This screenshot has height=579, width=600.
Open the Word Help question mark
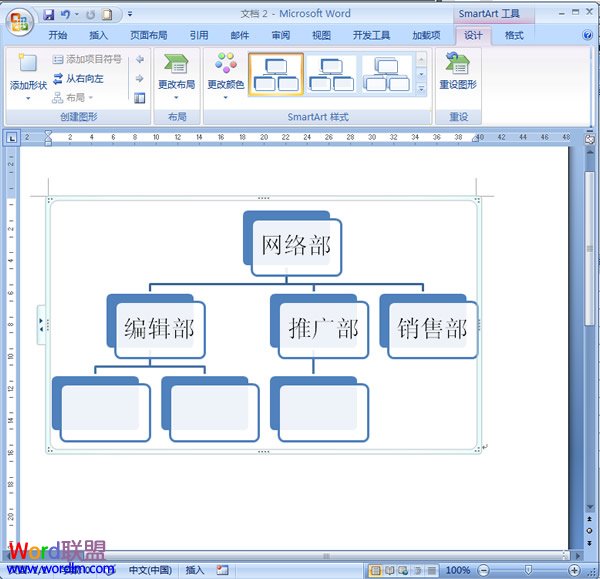(x=587, y=35)
